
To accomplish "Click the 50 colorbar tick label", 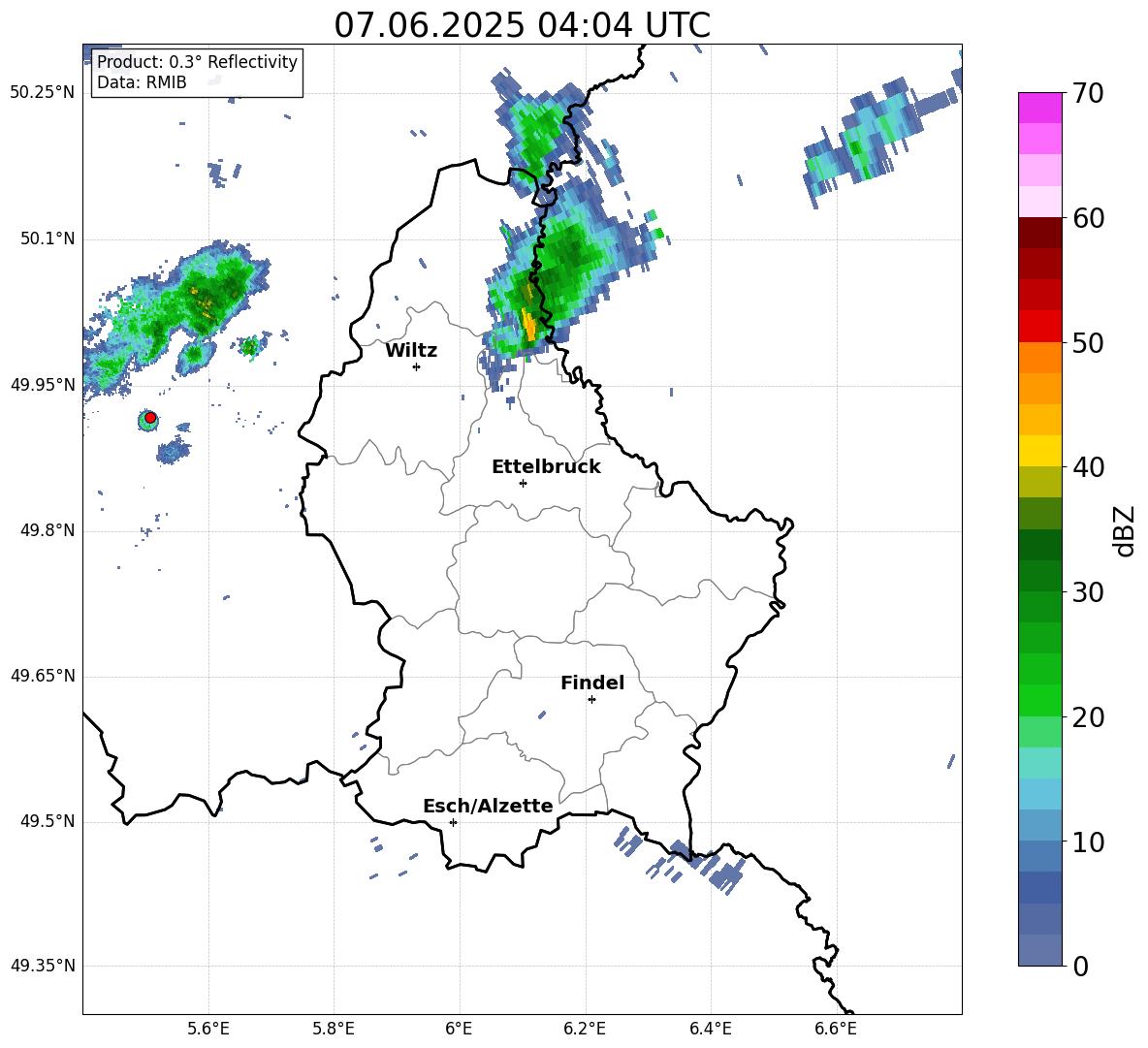I will tap(1088, 343).
